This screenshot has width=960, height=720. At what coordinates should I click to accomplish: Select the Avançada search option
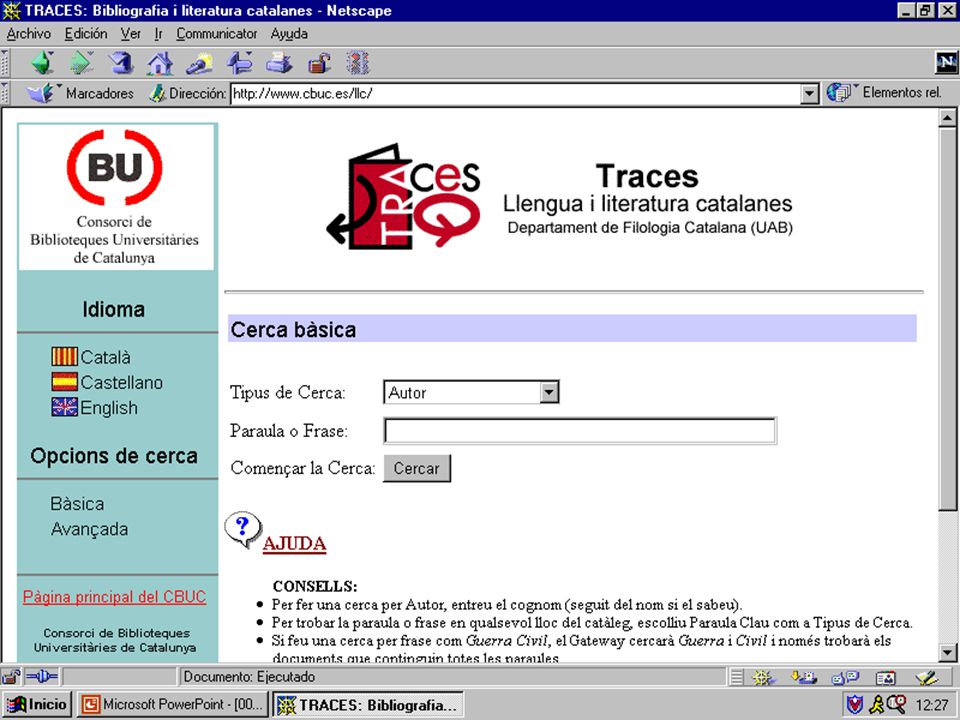pos(89,529)
